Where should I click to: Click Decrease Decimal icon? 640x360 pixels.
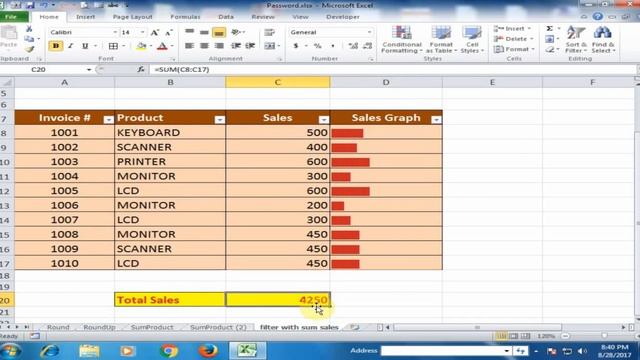click(x=367, y=46)
